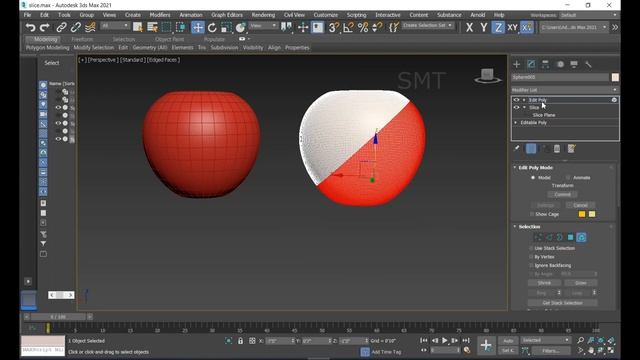
Task: Enable the Show Cage checkbox
Action: click(532, 214)
